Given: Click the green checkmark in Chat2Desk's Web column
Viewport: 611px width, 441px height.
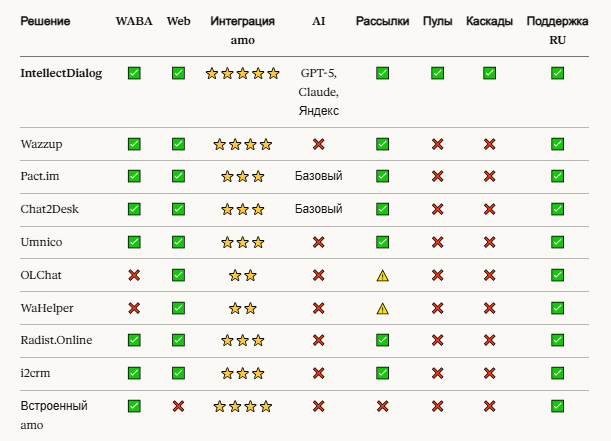Looking at the screenshot, I should click(178, 209).
